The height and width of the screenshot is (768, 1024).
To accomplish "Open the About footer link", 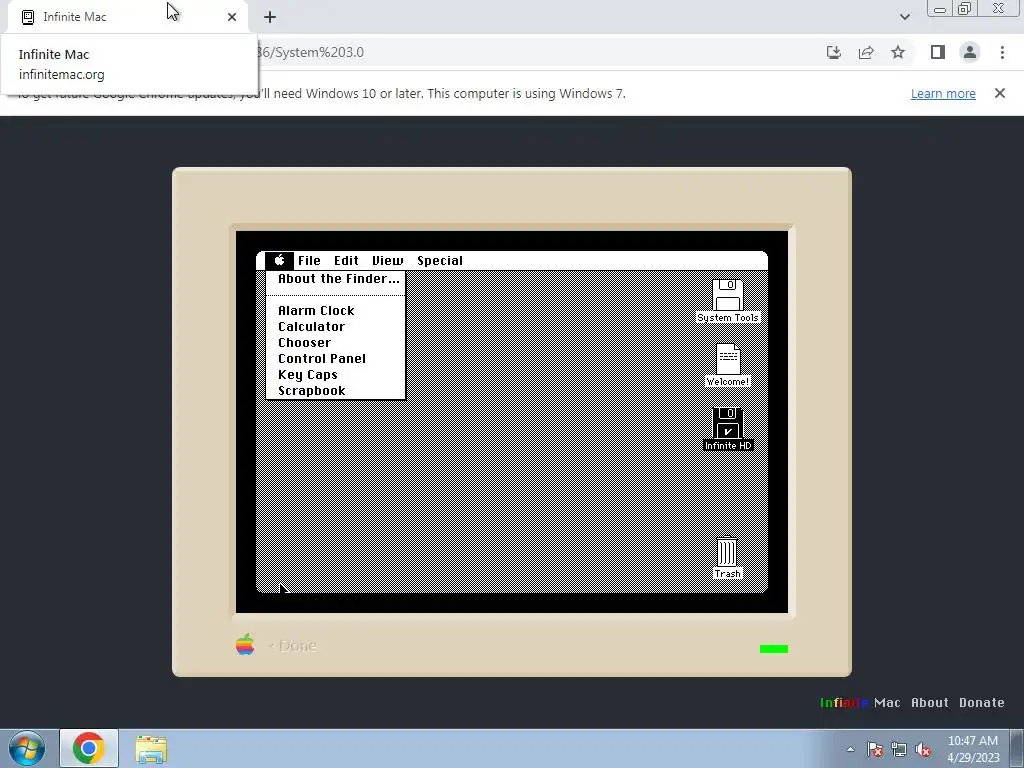I will pos(929,703).
